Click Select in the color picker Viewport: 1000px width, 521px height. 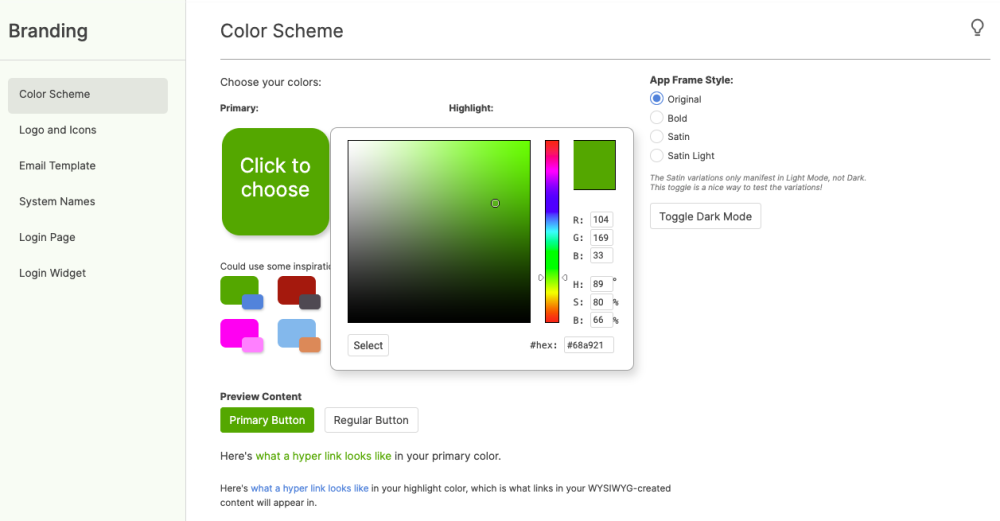368,345
